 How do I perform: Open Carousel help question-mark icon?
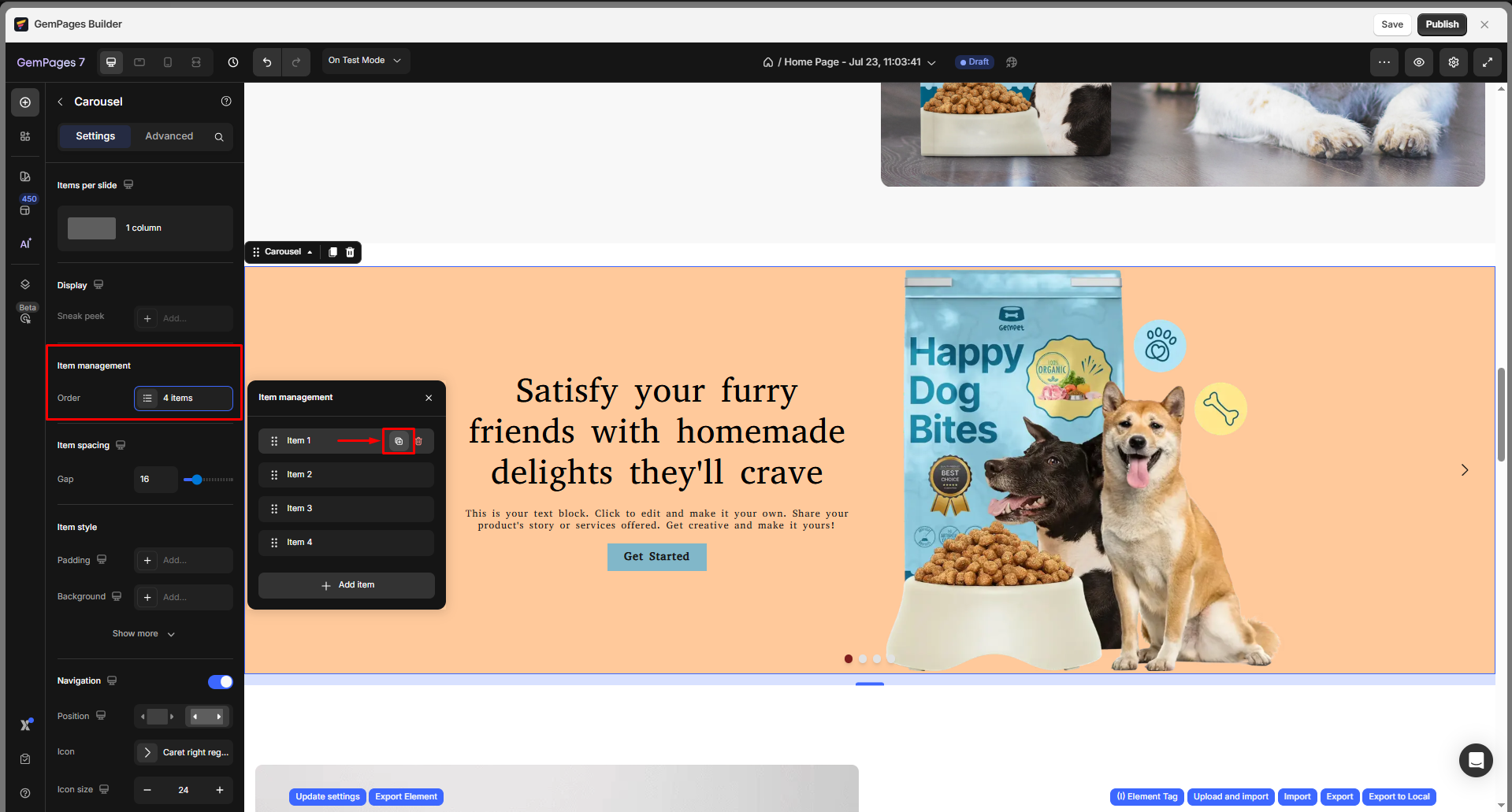(226, 101)
